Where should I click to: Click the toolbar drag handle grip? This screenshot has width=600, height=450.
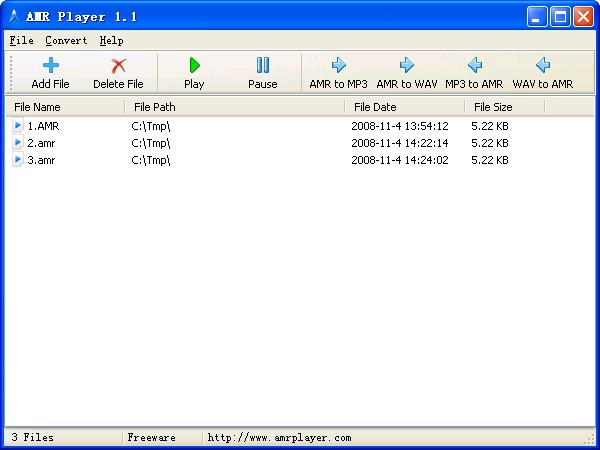[11, 72]
